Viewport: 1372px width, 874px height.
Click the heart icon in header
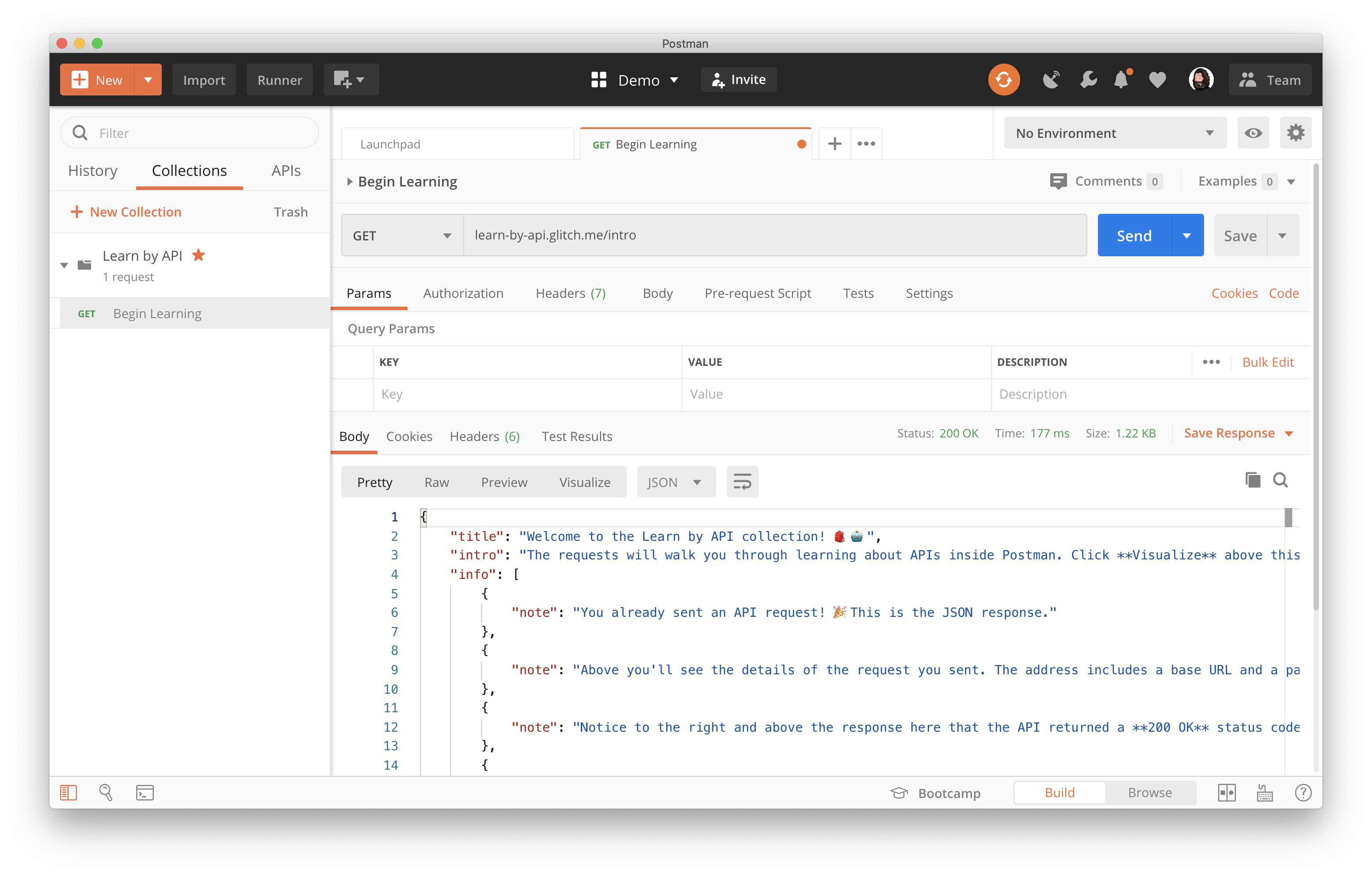click(x=1157, y=80)
